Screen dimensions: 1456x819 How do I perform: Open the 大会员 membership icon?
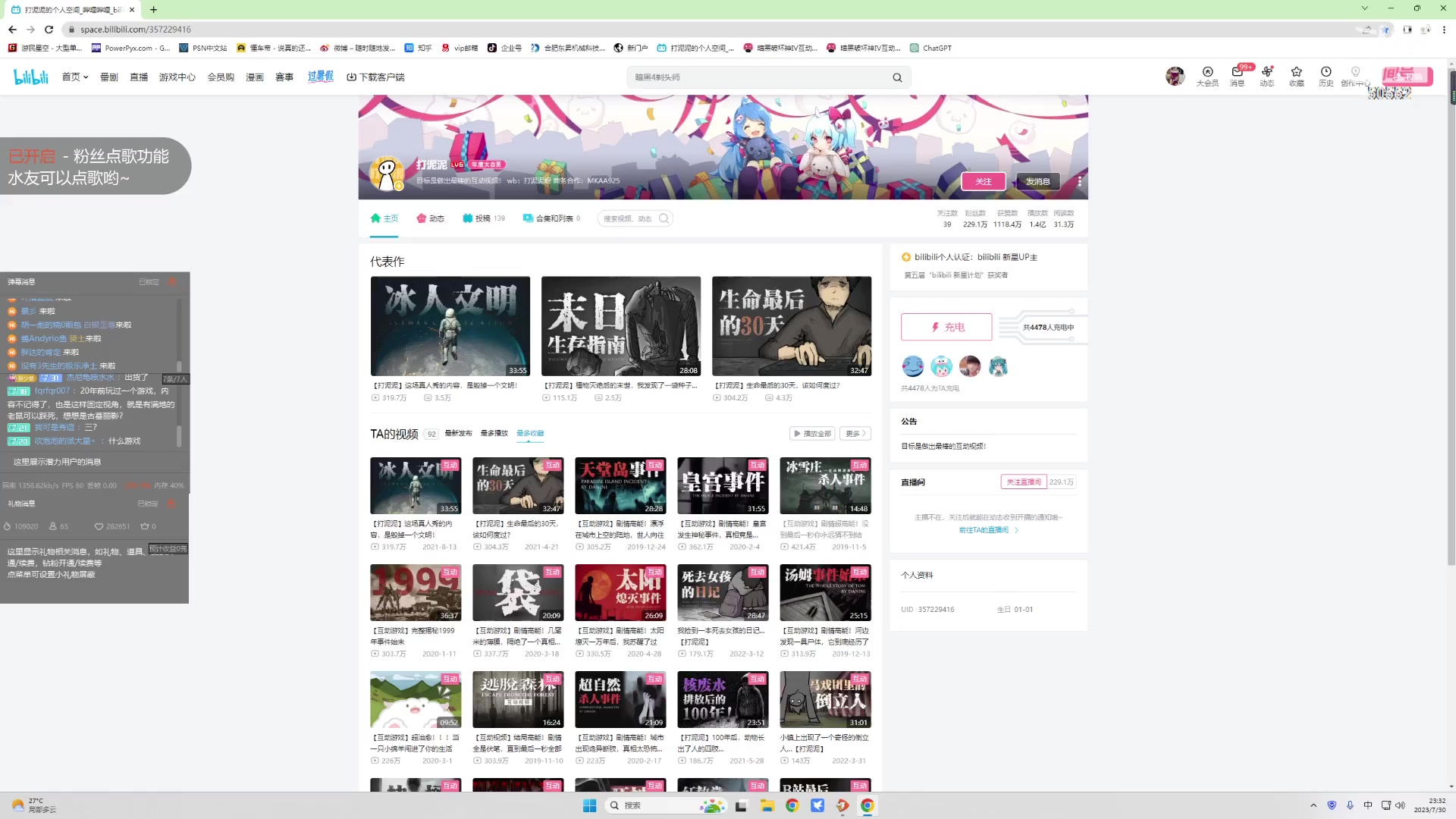tap(1207, 76)
